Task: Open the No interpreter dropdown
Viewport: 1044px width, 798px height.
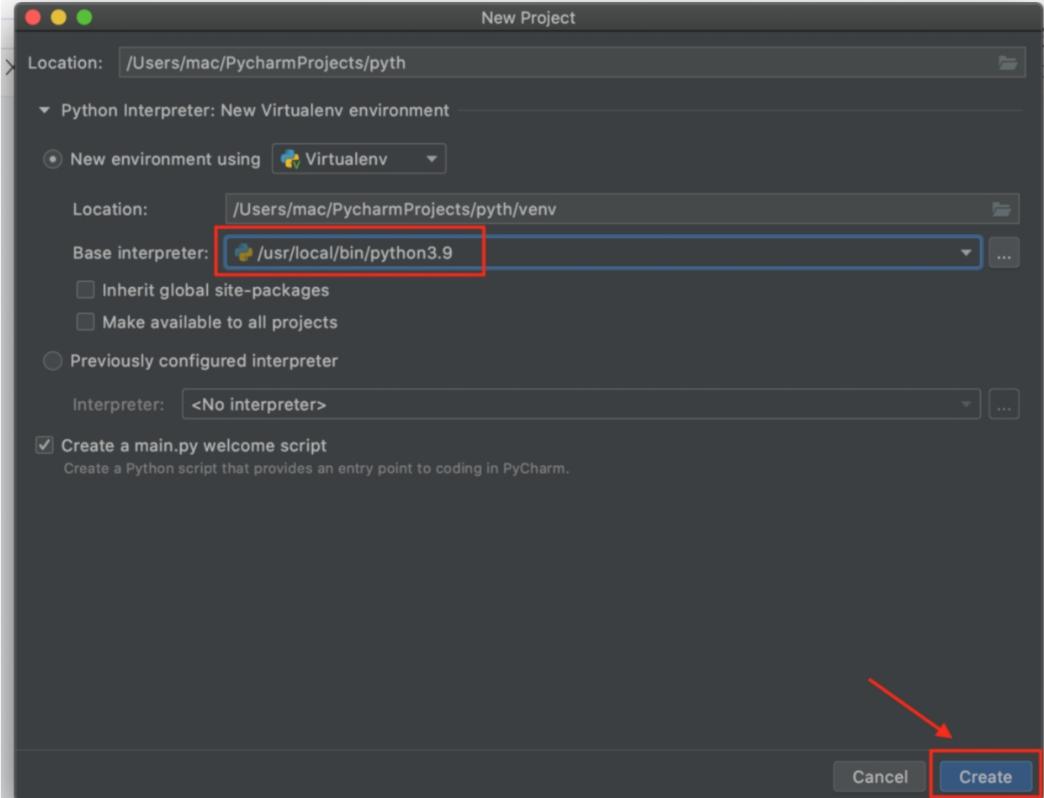Action: point(581,404)
